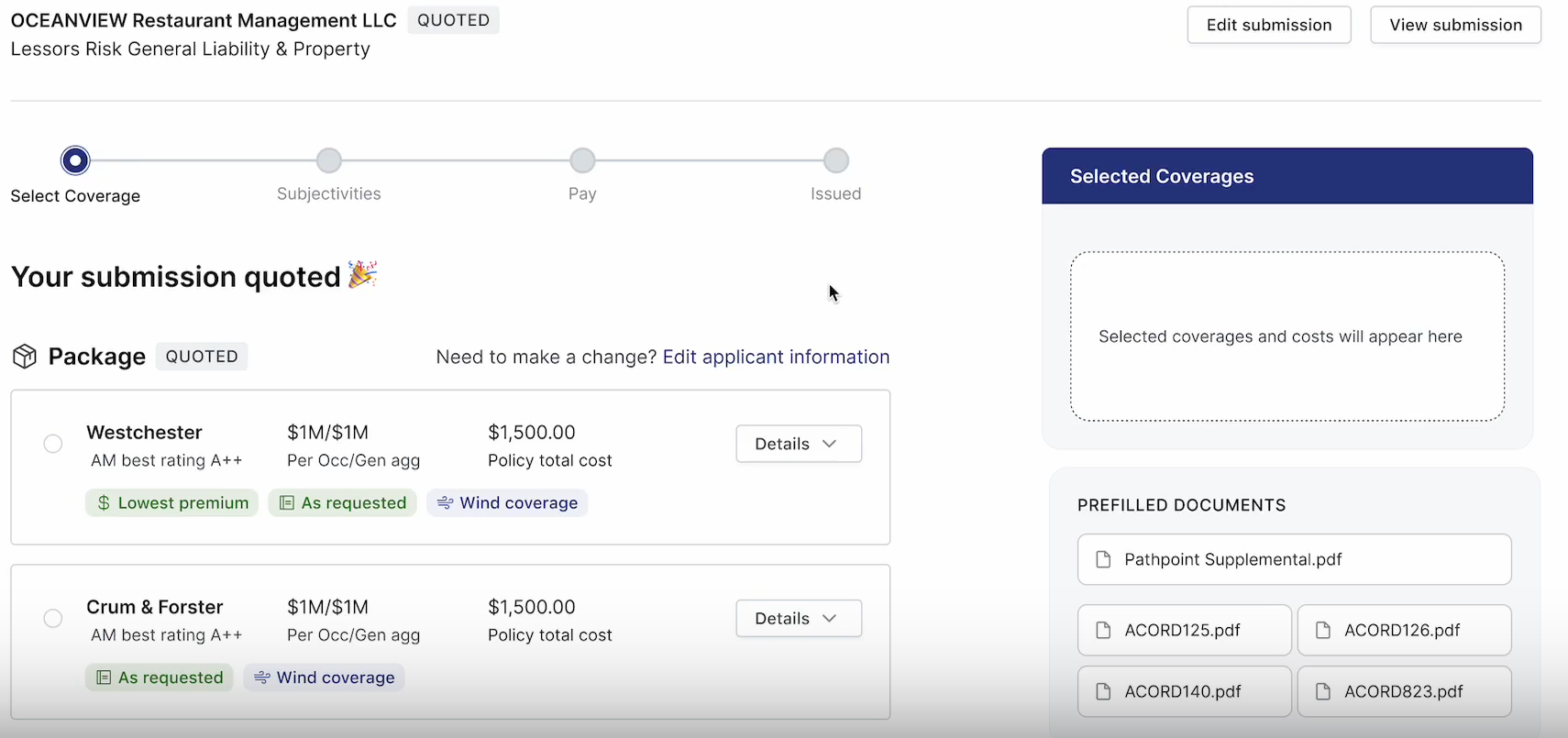This screenshot has width=1568, height=738.
Task: Click the ACORD125.pdf document icon
Action: click(x=1103, y=631)
